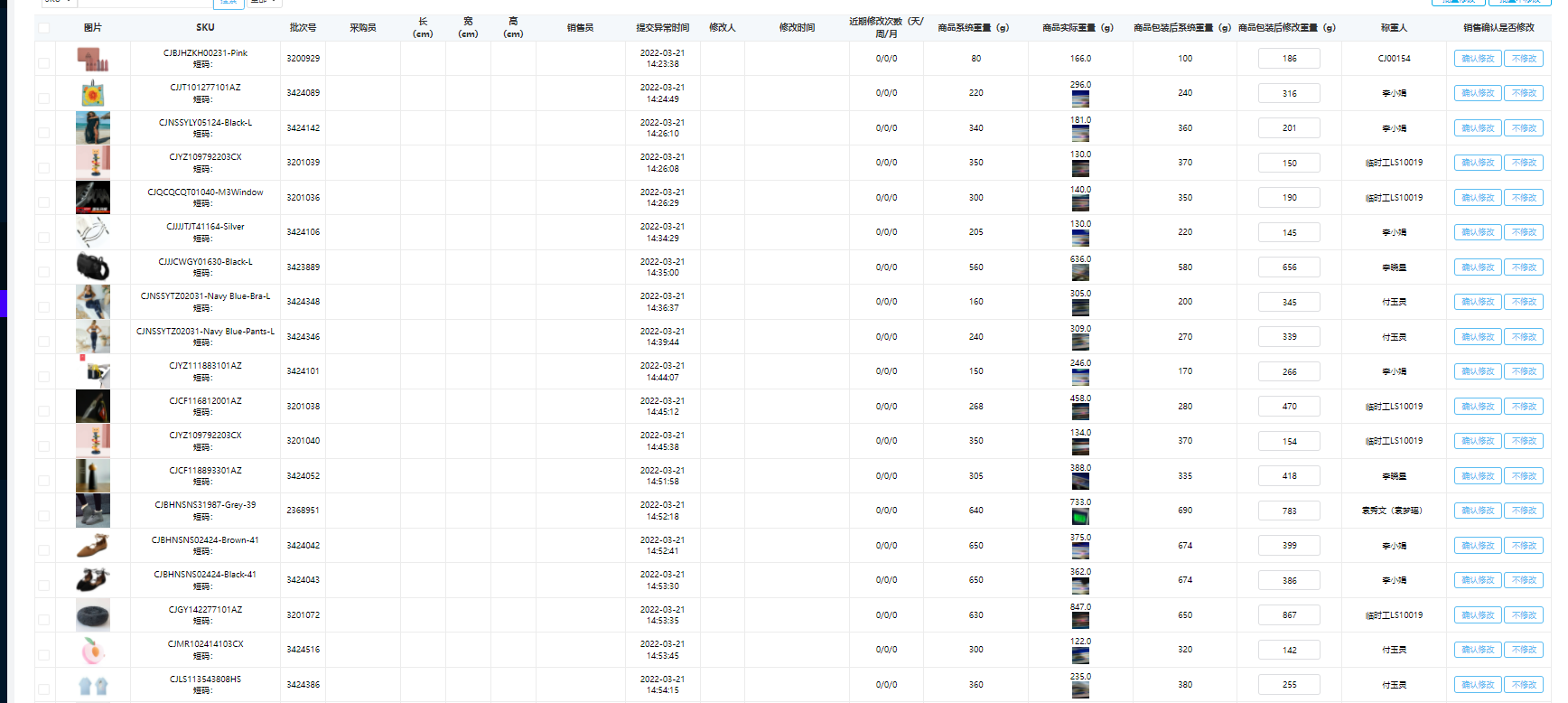Open the weighing photo below 388.0

(x=1080, y=482)
